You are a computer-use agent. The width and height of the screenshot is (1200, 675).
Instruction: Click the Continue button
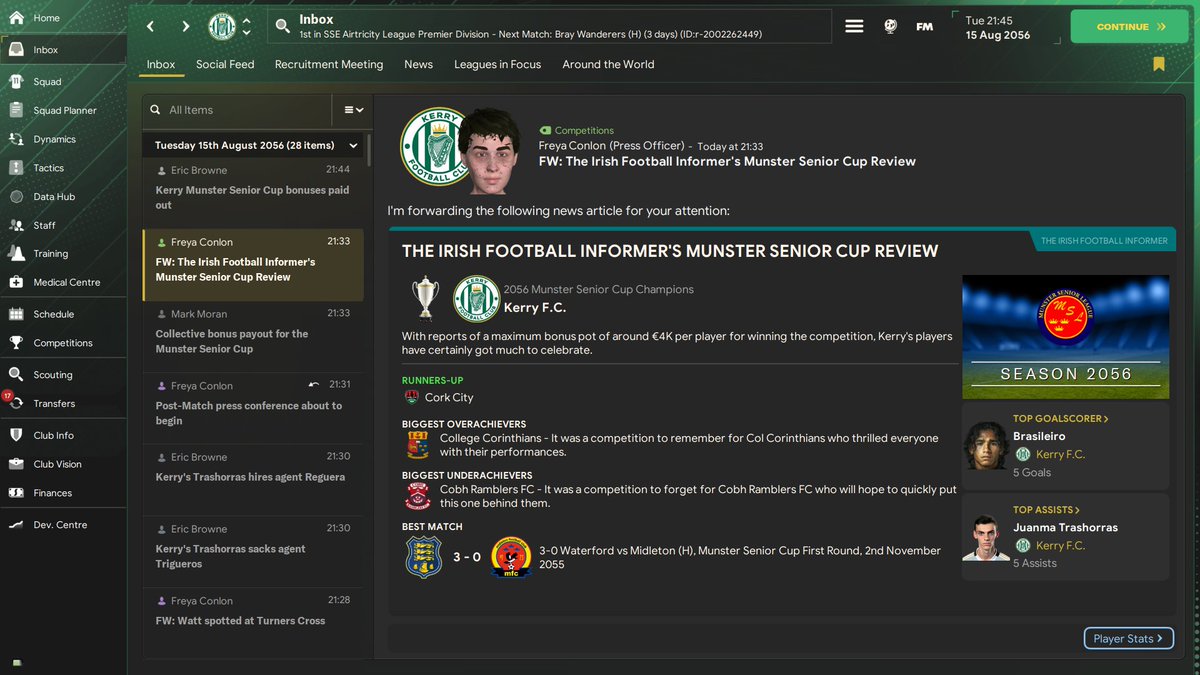1131,27
